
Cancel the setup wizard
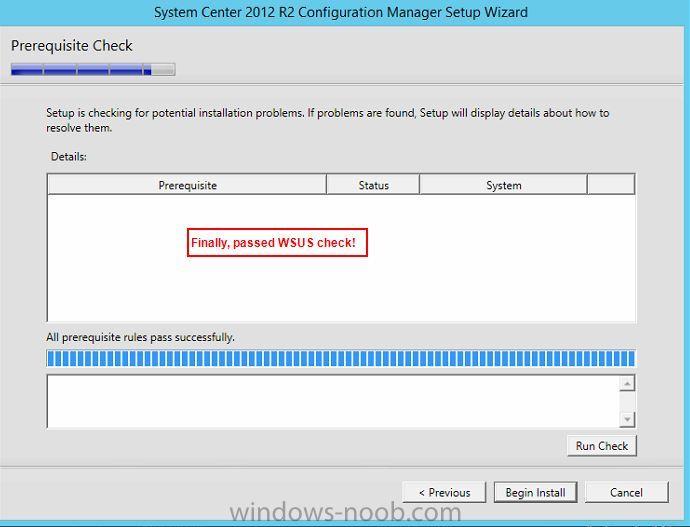pyautogui.click(x=626, y=492)
